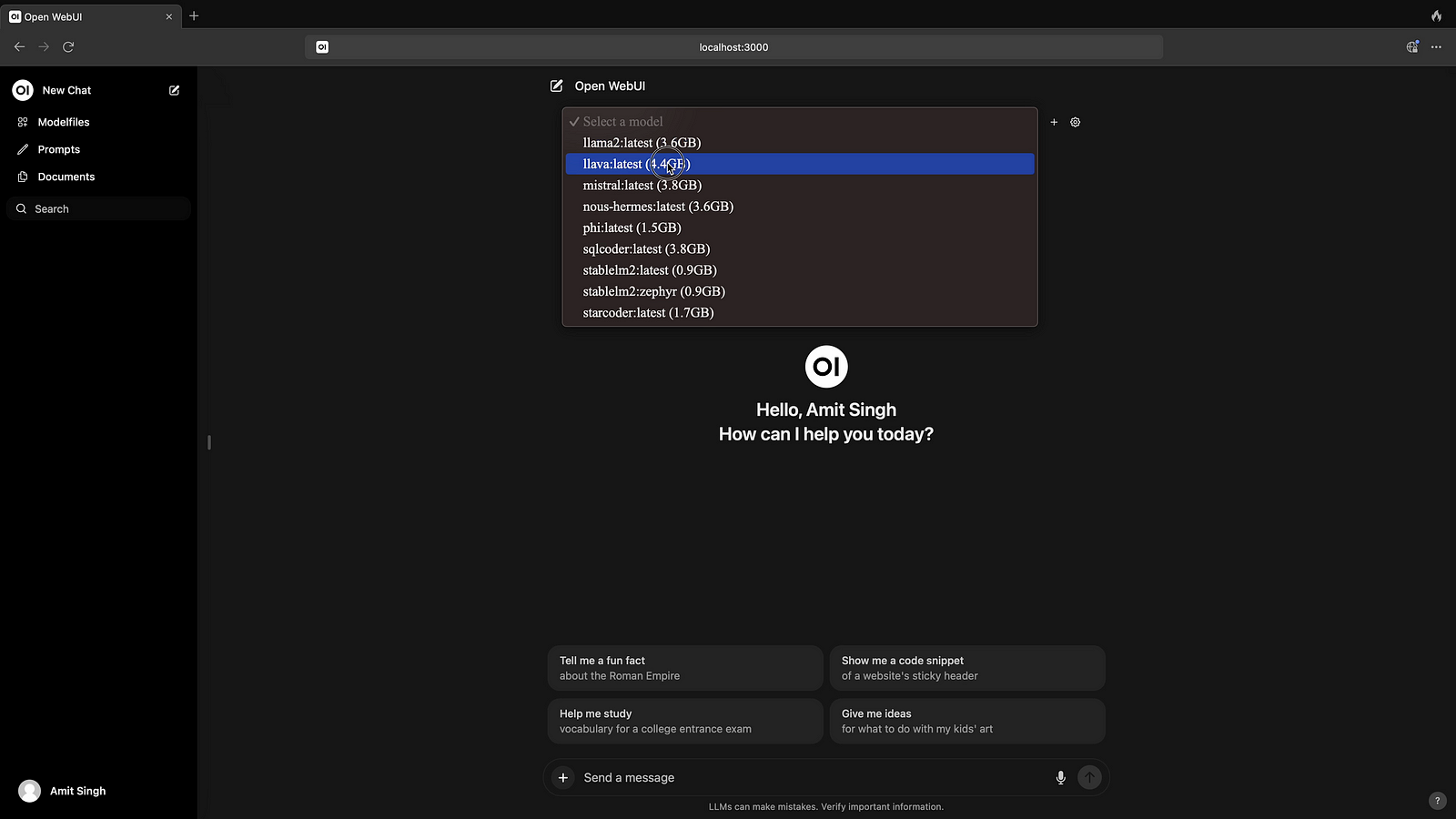Click the microphone voice input icon

pos(1060,777)
